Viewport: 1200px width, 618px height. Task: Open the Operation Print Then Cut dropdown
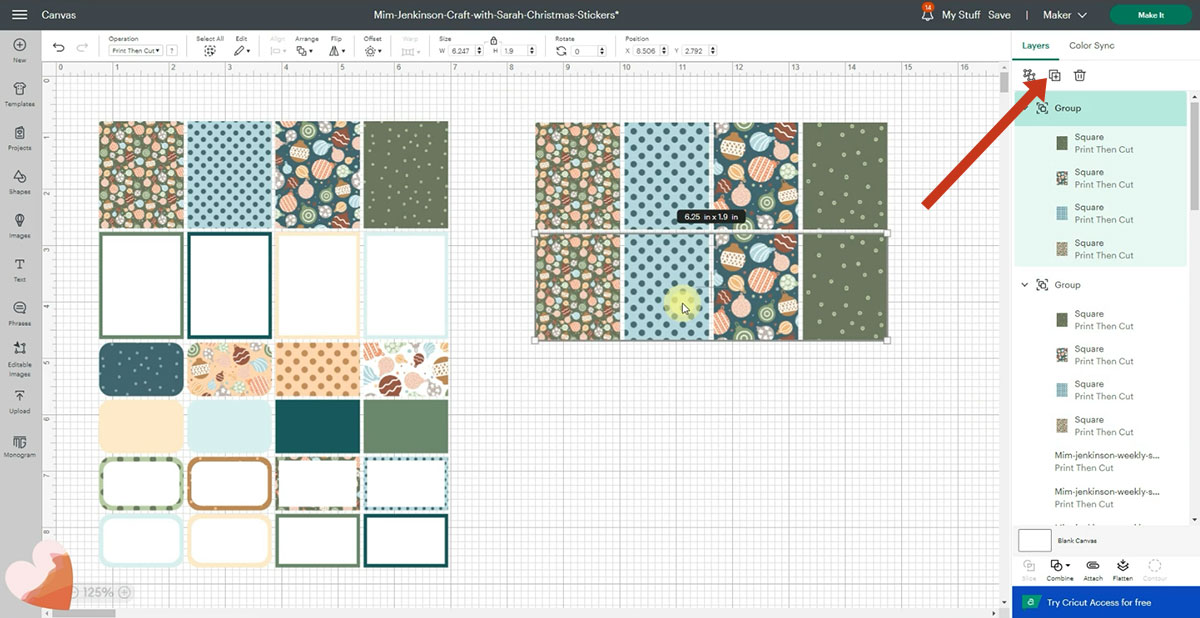click(135, 50)
